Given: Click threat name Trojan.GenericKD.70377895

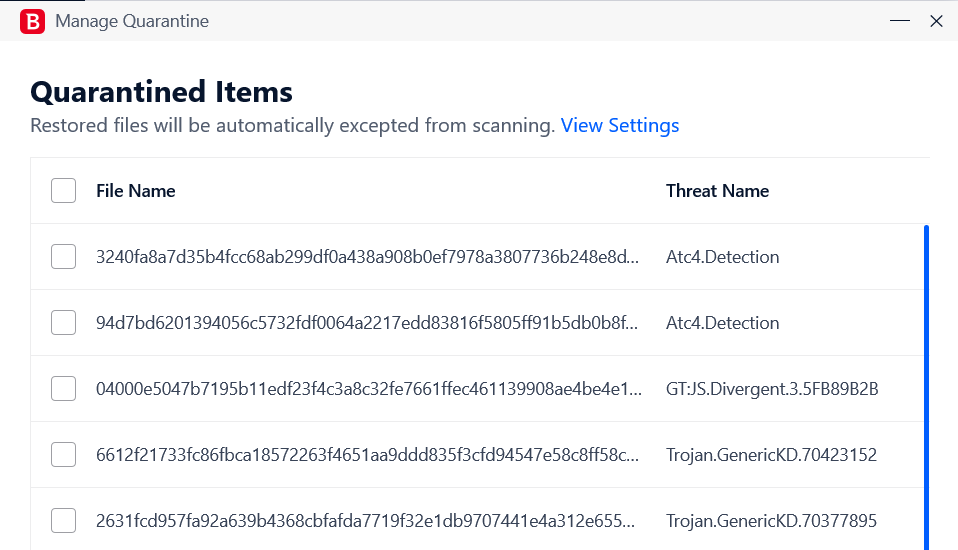Looking at the screenshot, I should click(x=771, y=521).
